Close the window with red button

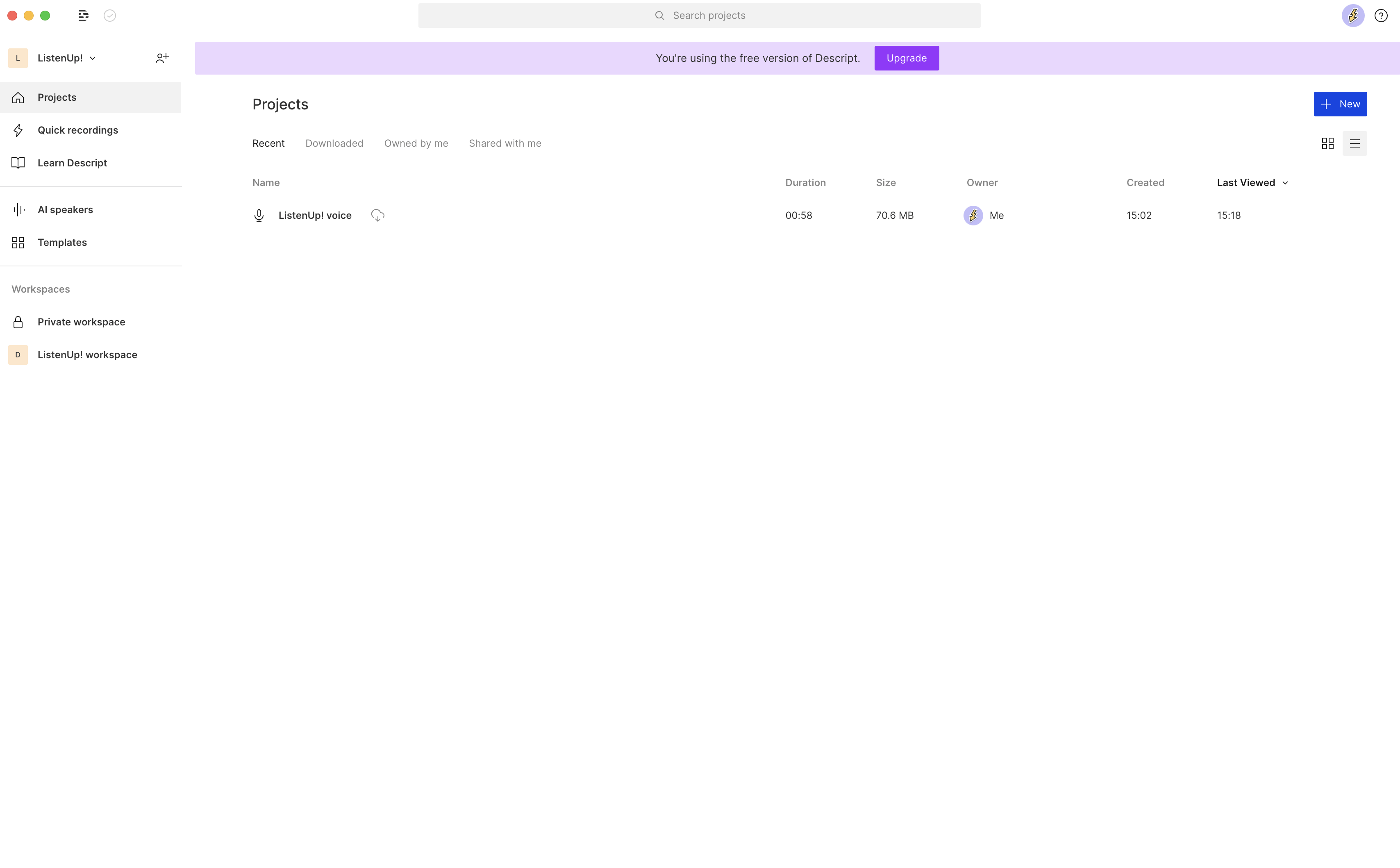coord(12,16)
